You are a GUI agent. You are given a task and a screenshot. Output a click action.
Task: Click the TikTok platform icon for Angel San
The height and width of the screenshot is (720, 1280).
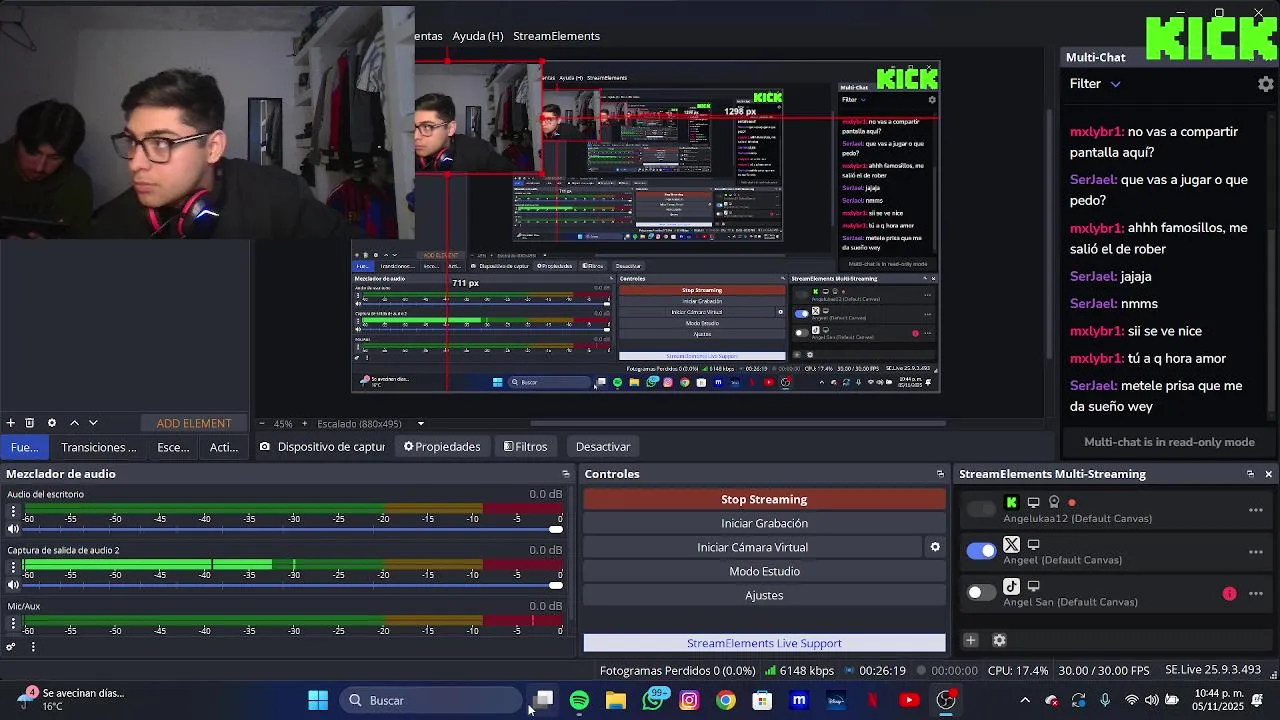[1012, 587]
